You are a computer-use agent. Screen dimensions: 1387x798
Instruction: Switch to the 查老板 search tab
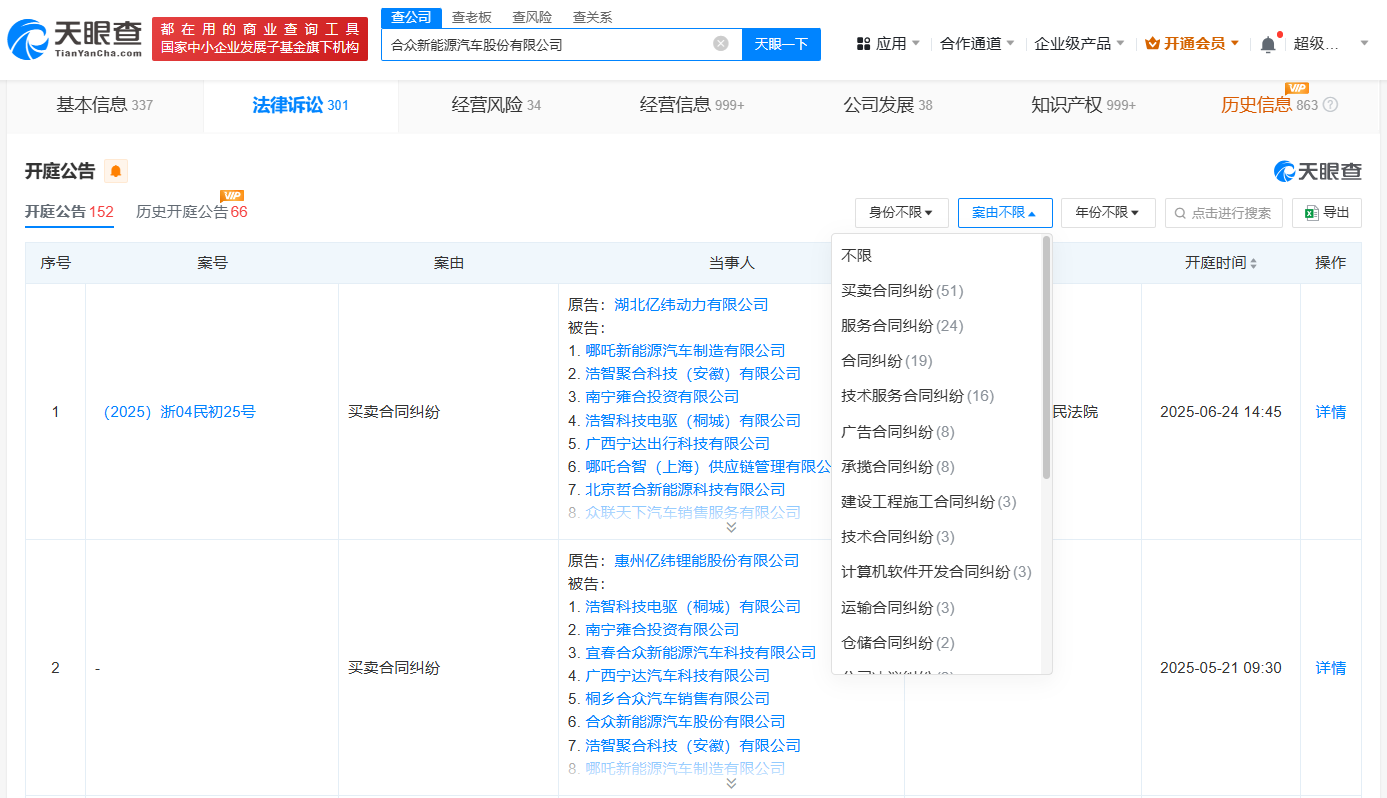pos(471,17)
